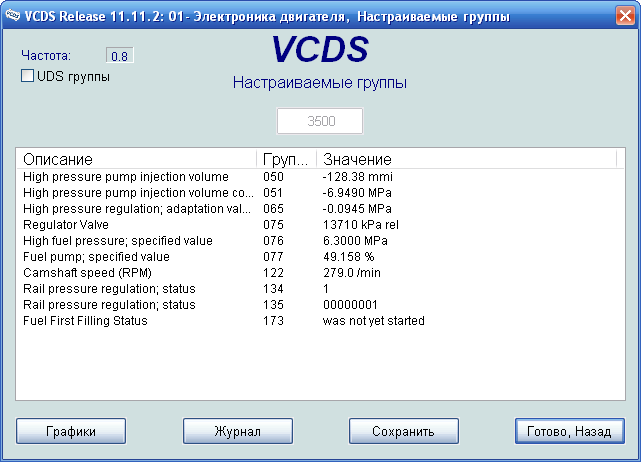Viewport: 641px width, 462px height.
Task: Sort by Описание column header
Action: click(137, 159)
